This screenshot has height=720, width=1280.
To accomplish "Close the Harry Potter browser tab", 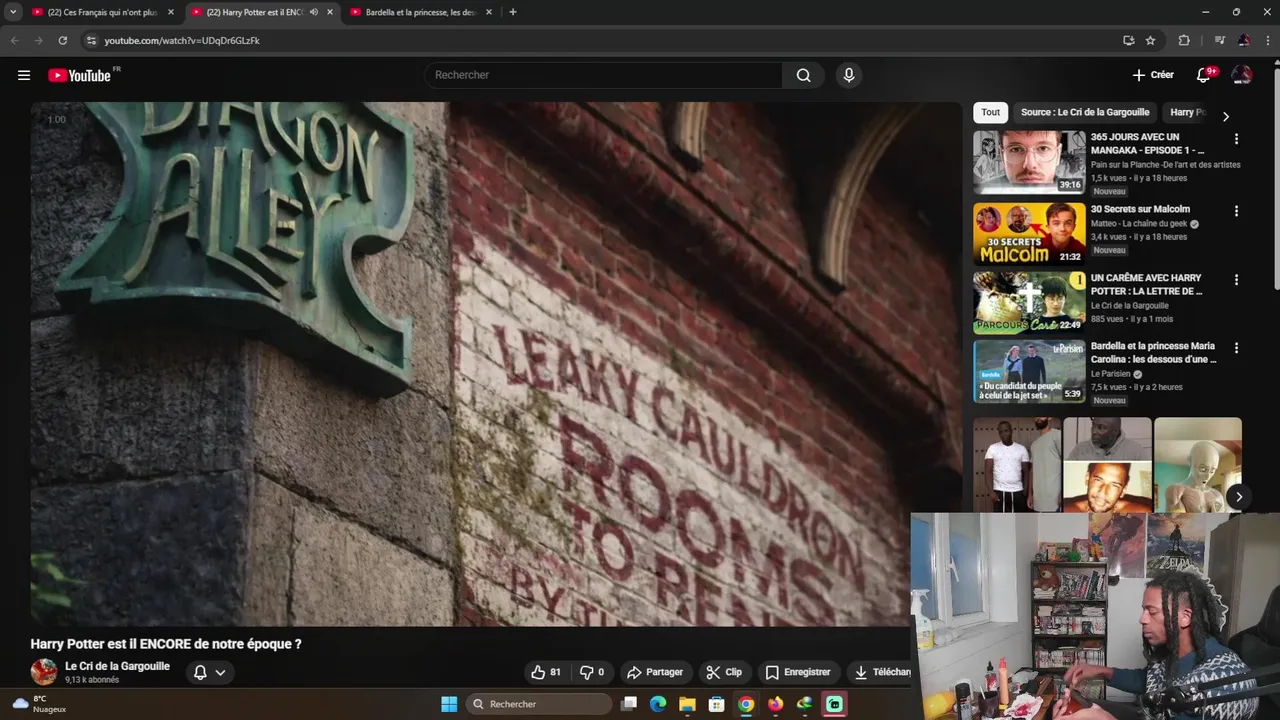I will pos(330,12).
